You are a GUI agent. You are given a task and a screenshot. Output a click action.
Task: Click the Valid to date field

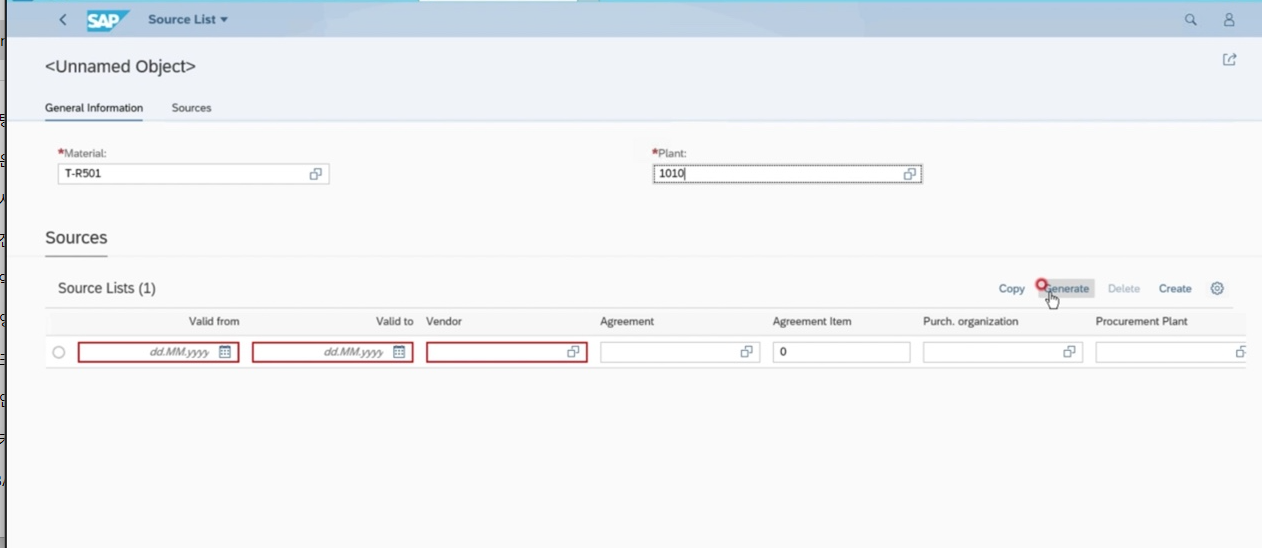pos(332,352)
